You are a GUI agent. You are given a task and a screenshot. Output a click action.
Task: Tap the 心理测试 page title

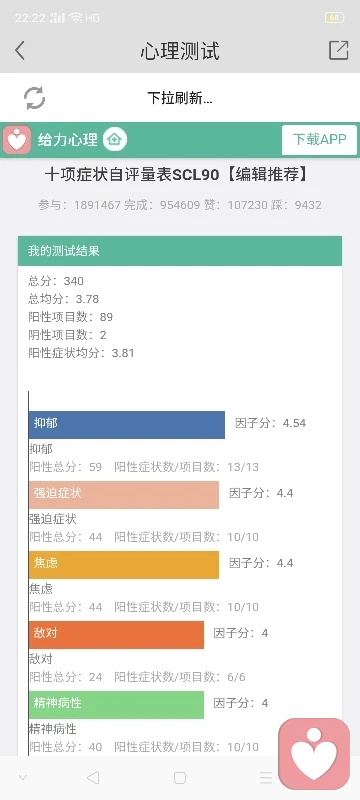[180, 51]
